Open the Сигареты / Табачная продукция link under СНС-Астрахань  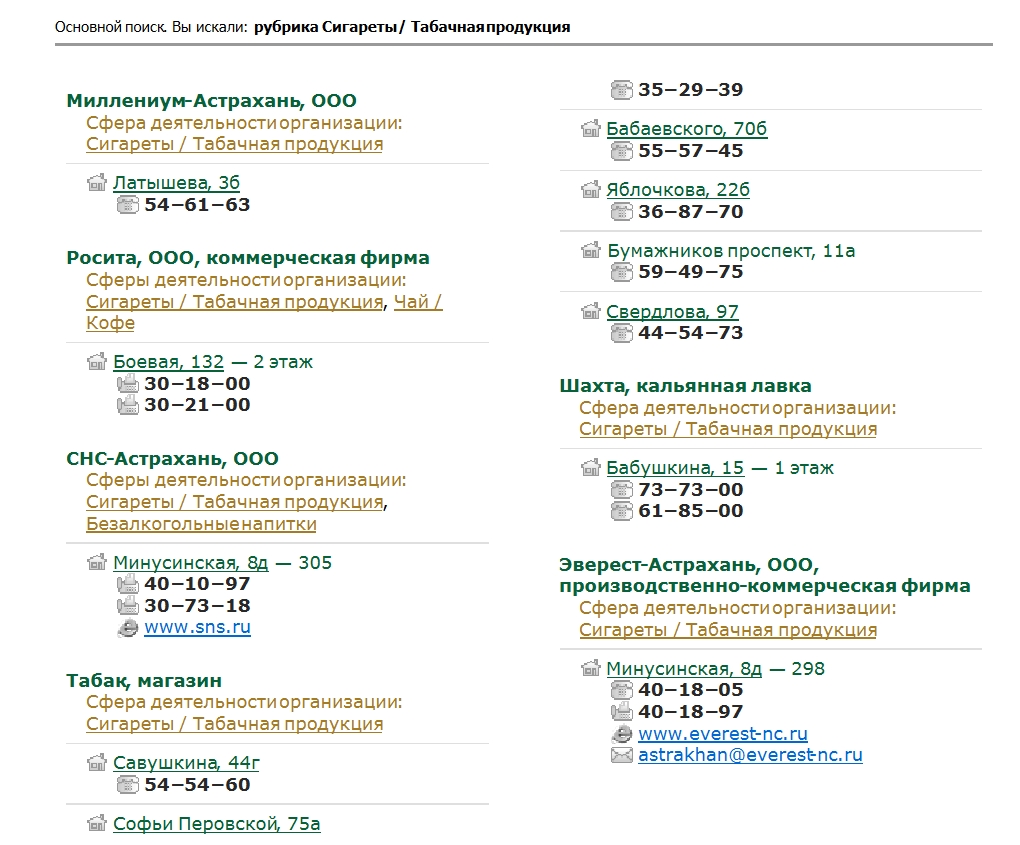234,502
